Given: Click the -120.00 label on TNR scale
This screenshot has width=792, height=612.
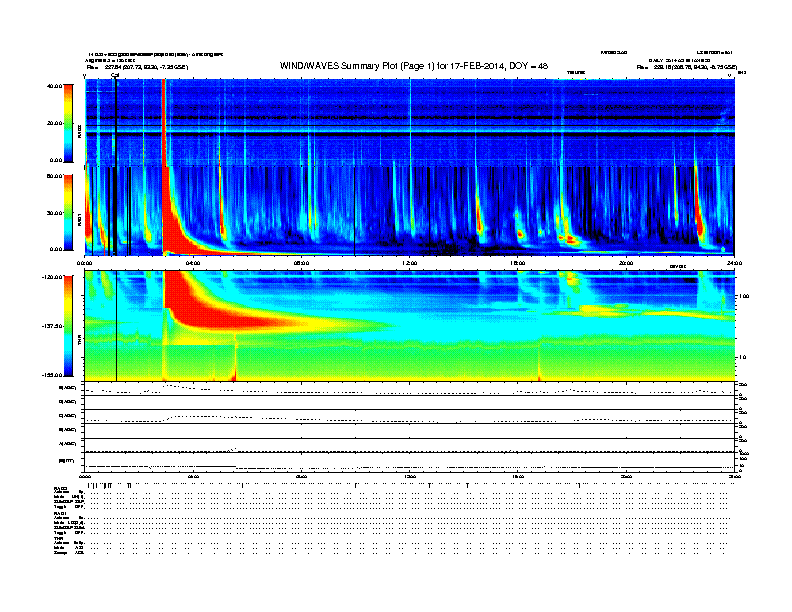Looking at the screenshot, I should [x=52, y=277].
